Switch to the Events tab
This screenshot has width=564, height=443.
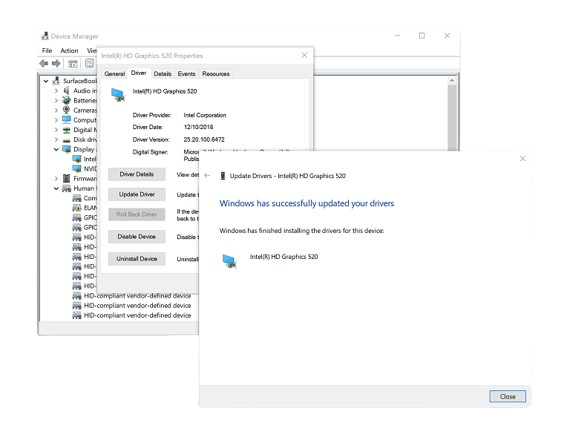(186, 74)
